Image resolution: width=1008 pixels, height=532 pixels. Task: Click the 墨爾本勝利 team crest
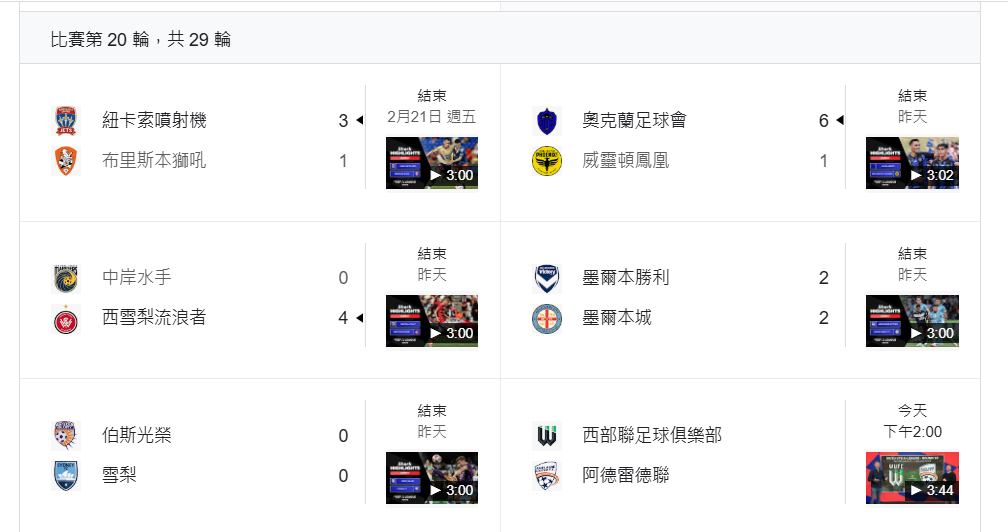coord(546,278)
